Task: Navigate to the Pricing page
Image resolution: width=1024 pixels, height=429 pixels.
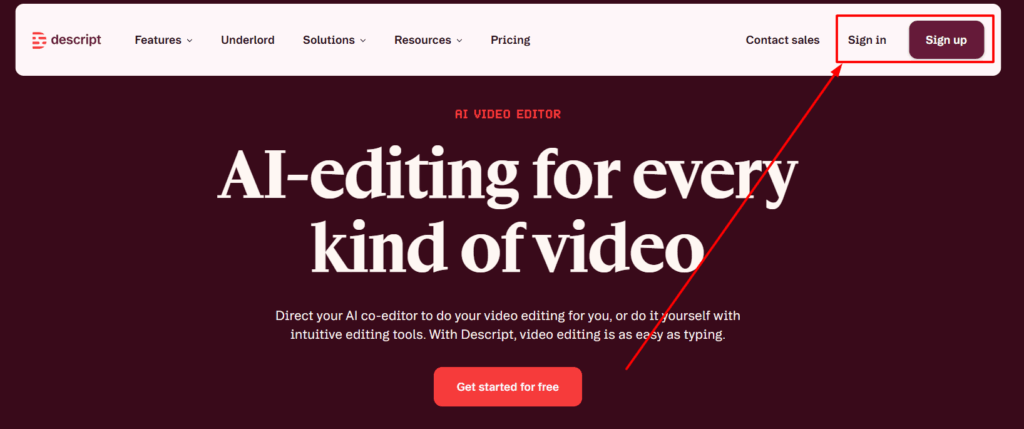Action: click(x=510, y=40)
